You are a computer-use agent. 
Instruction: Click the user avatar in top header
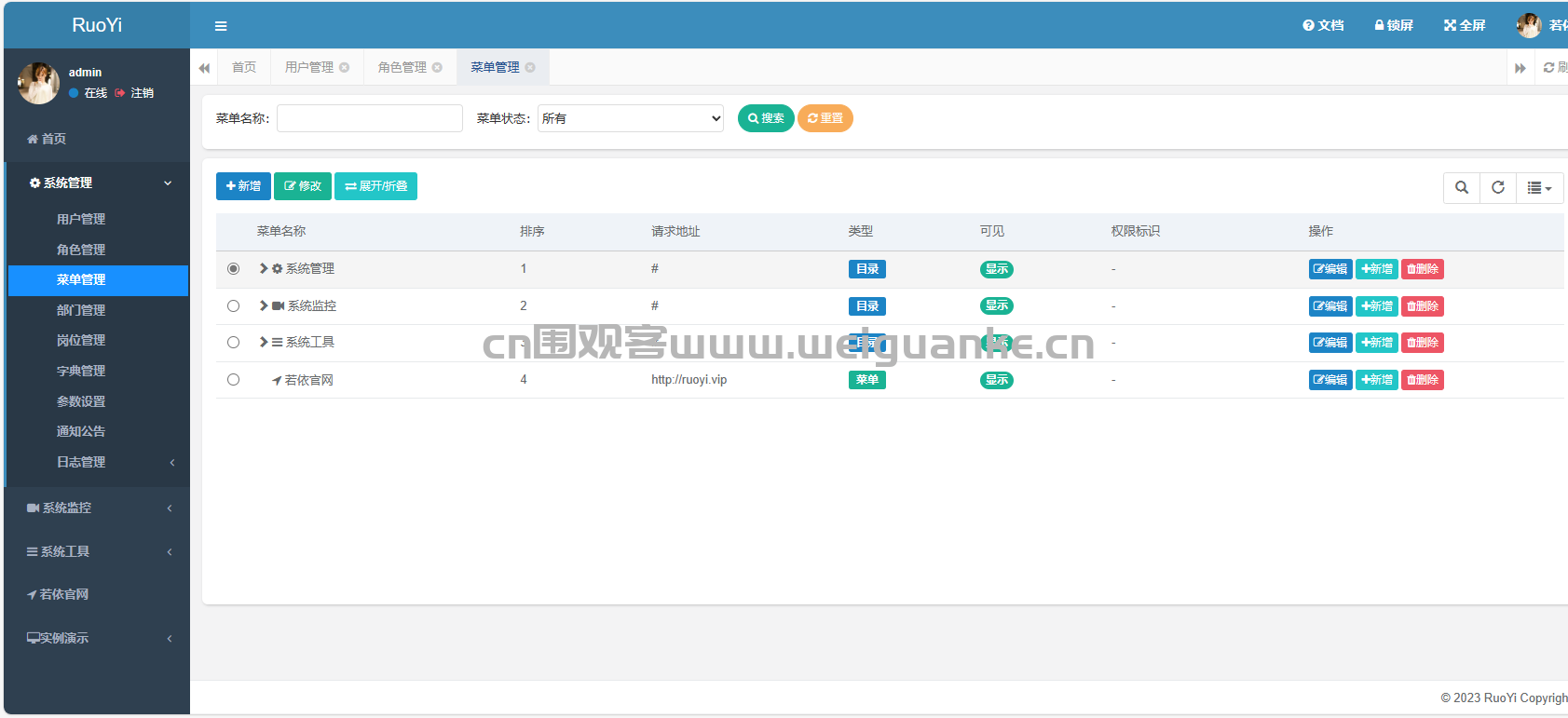[1529, 25]
